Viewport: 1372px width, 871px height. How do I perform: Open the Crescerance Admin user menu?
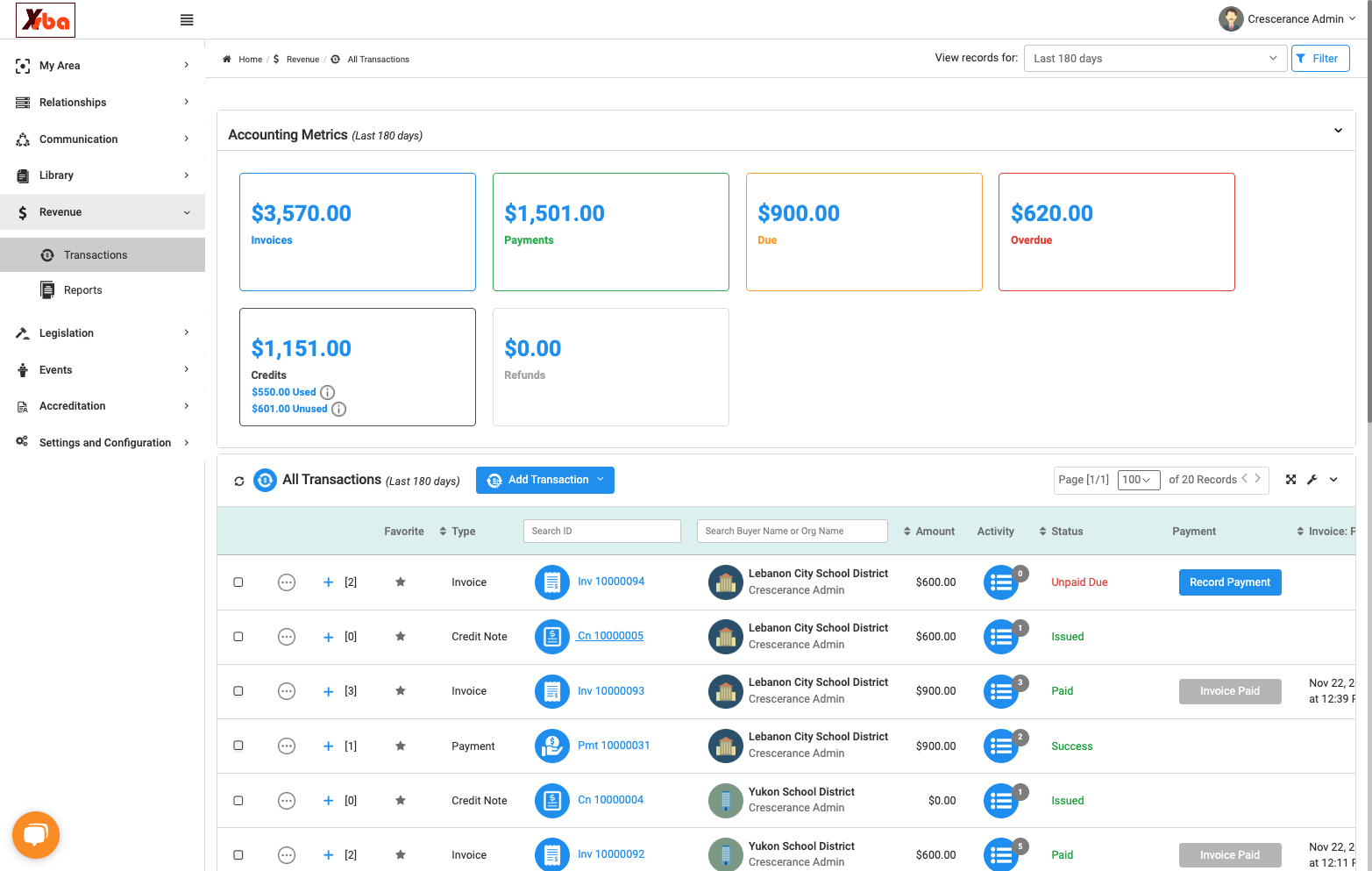[x=1288, y=19]
